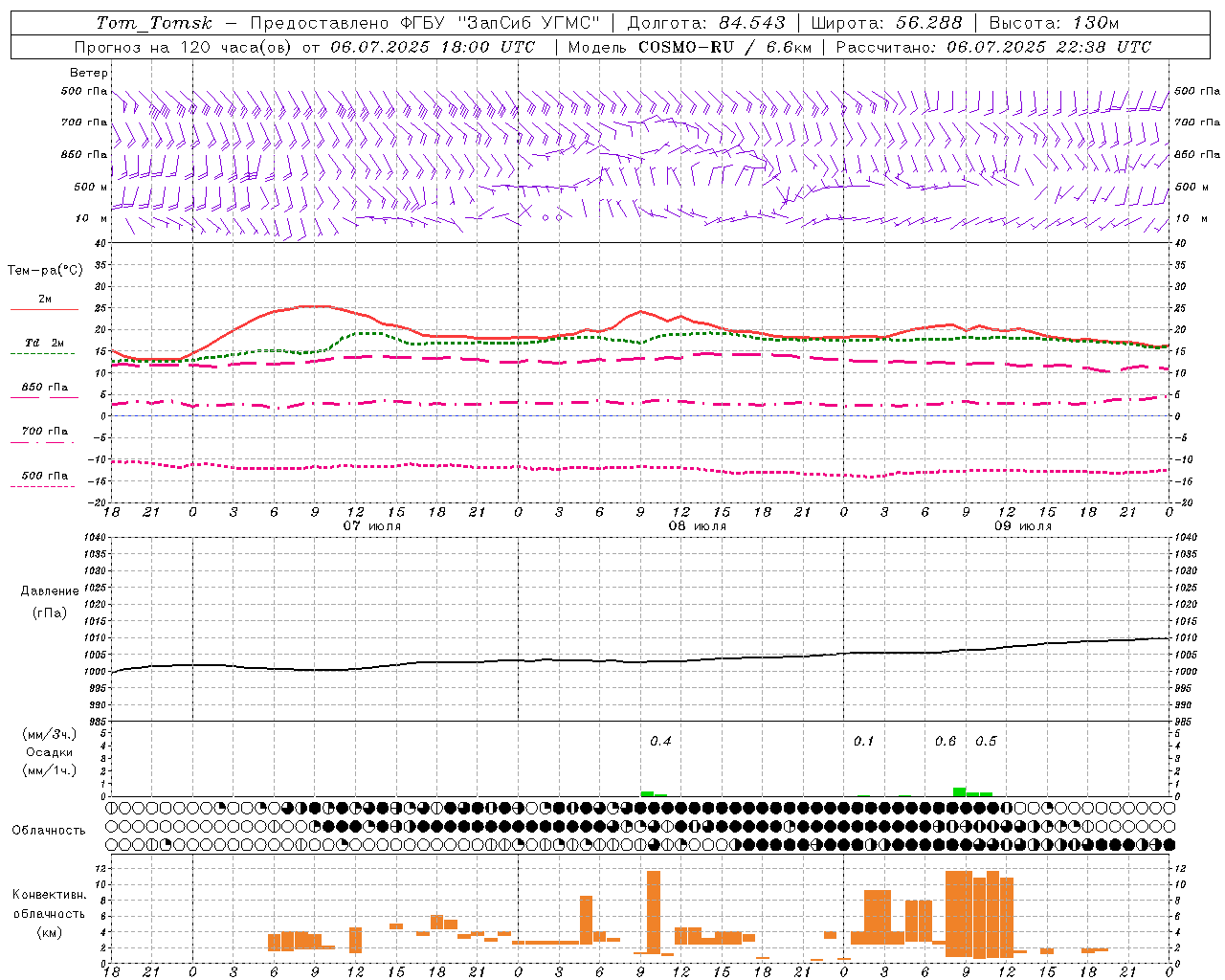
Task: Click the green precipitation bar under 0.4
Action: [647, 793]
